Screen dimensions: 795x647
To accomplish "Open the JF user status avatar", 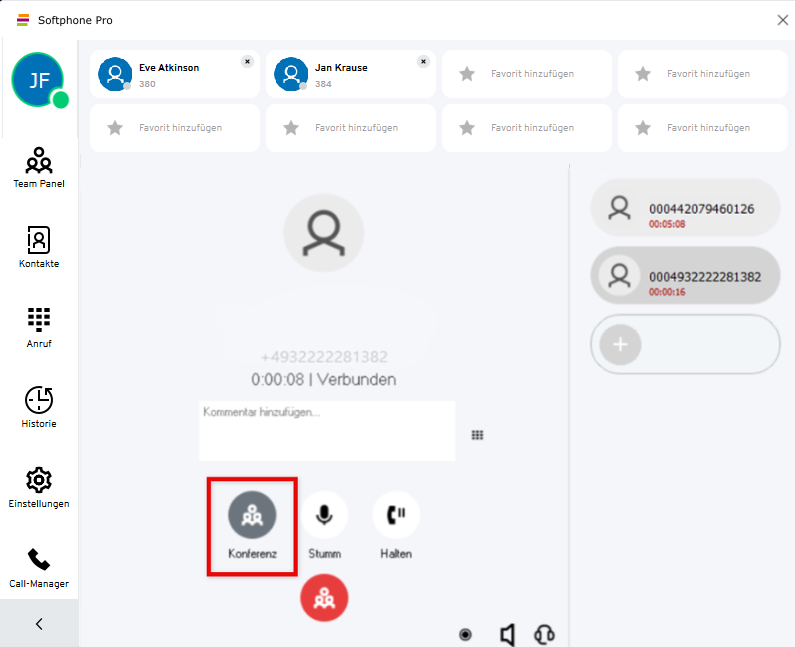I will click(x=38, y=79).
